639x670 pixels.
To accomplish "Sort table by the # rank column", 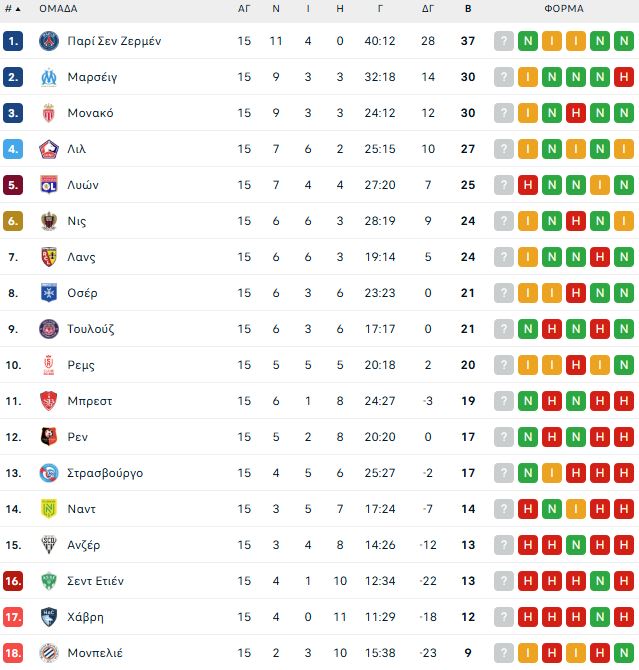I will pos(12,8).
